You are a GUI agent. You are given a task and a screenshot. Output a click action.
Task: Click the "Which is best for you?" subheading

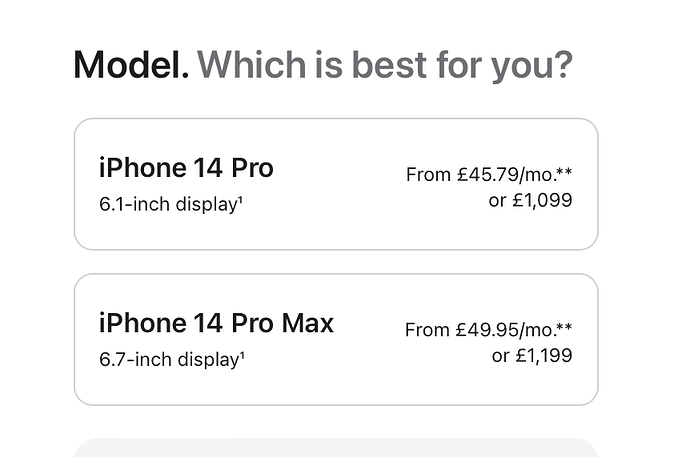coord(385,66)
